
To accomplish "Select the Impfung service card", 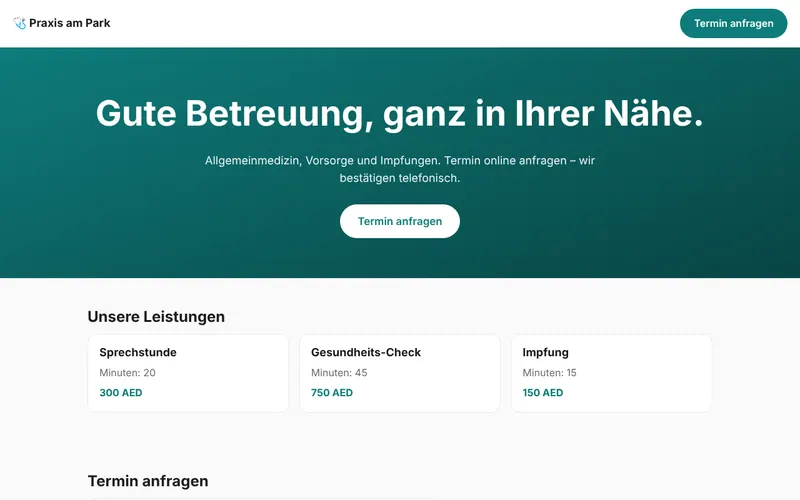I will [x=611, y=373].
